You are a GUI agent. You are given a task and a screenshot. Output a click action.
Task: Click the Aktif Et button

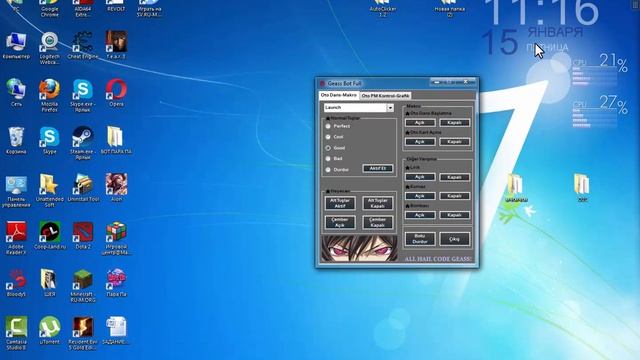tap(378, 168)
